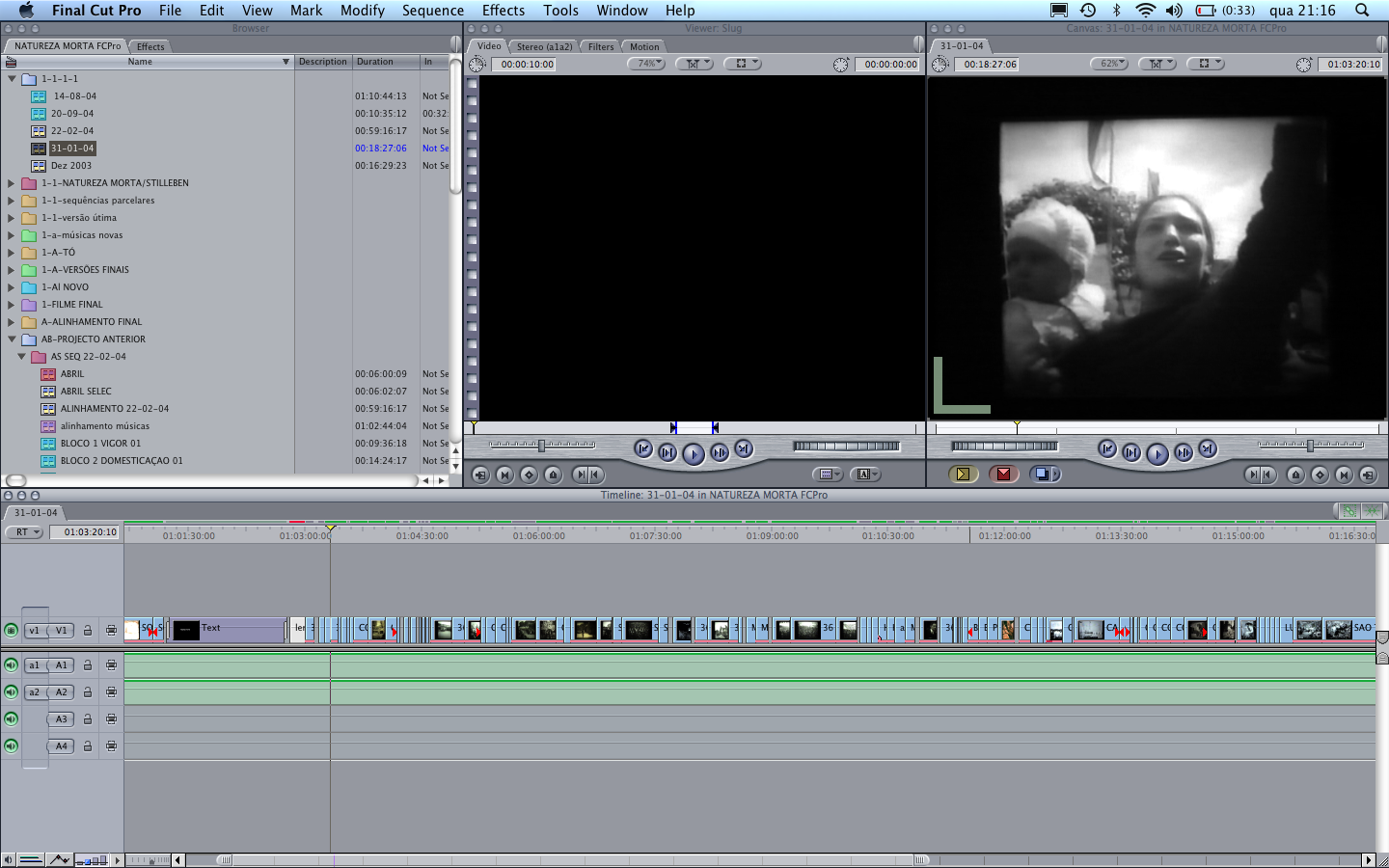Add motion keyframe in the Viewer
Viewport: 1389px width, 868px height.
click(529, 475)
